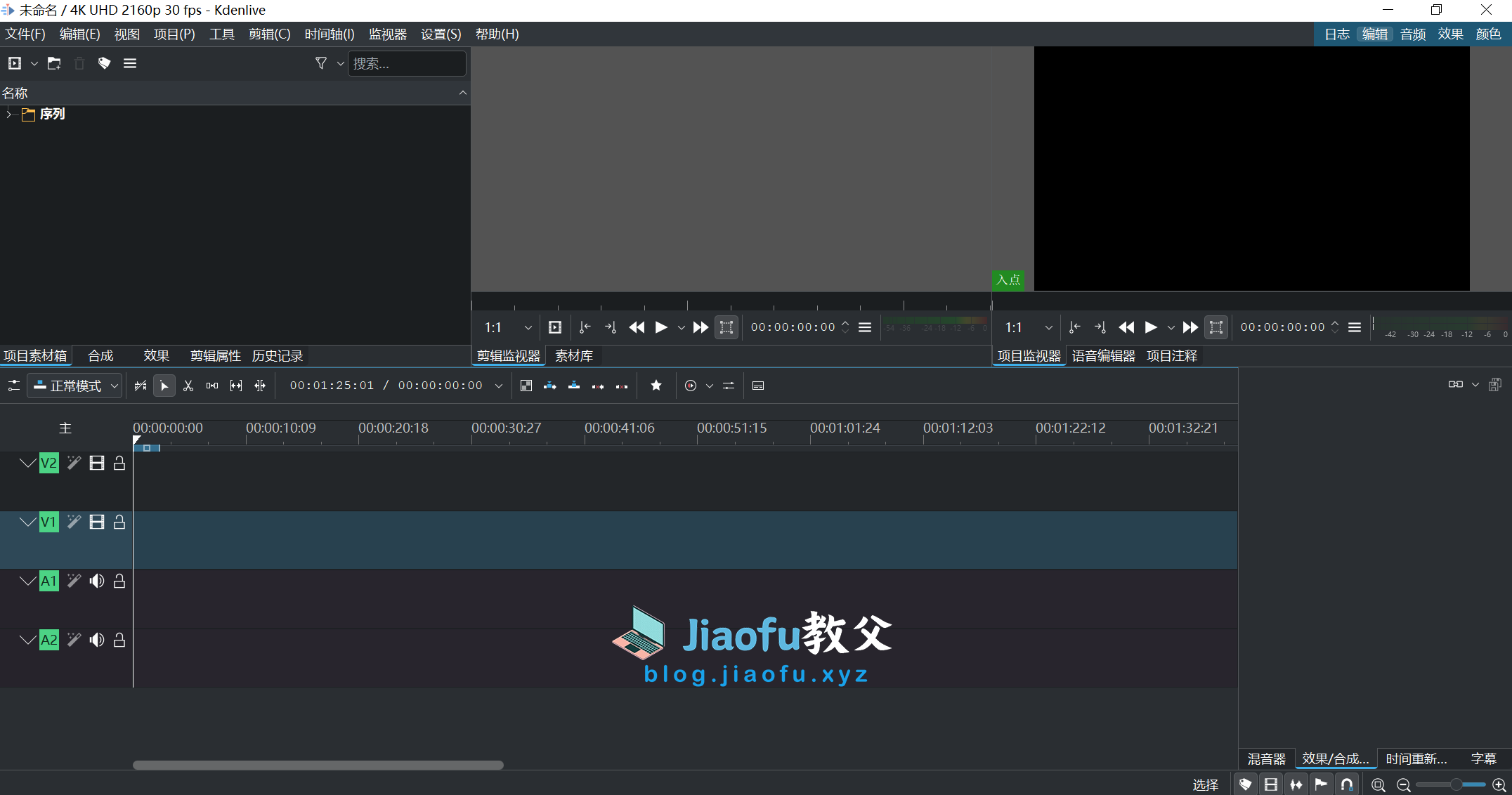Open the tag icon in project bin
Image resolution: width=1512 pixels, height=795 pixels.
(105, 63)
